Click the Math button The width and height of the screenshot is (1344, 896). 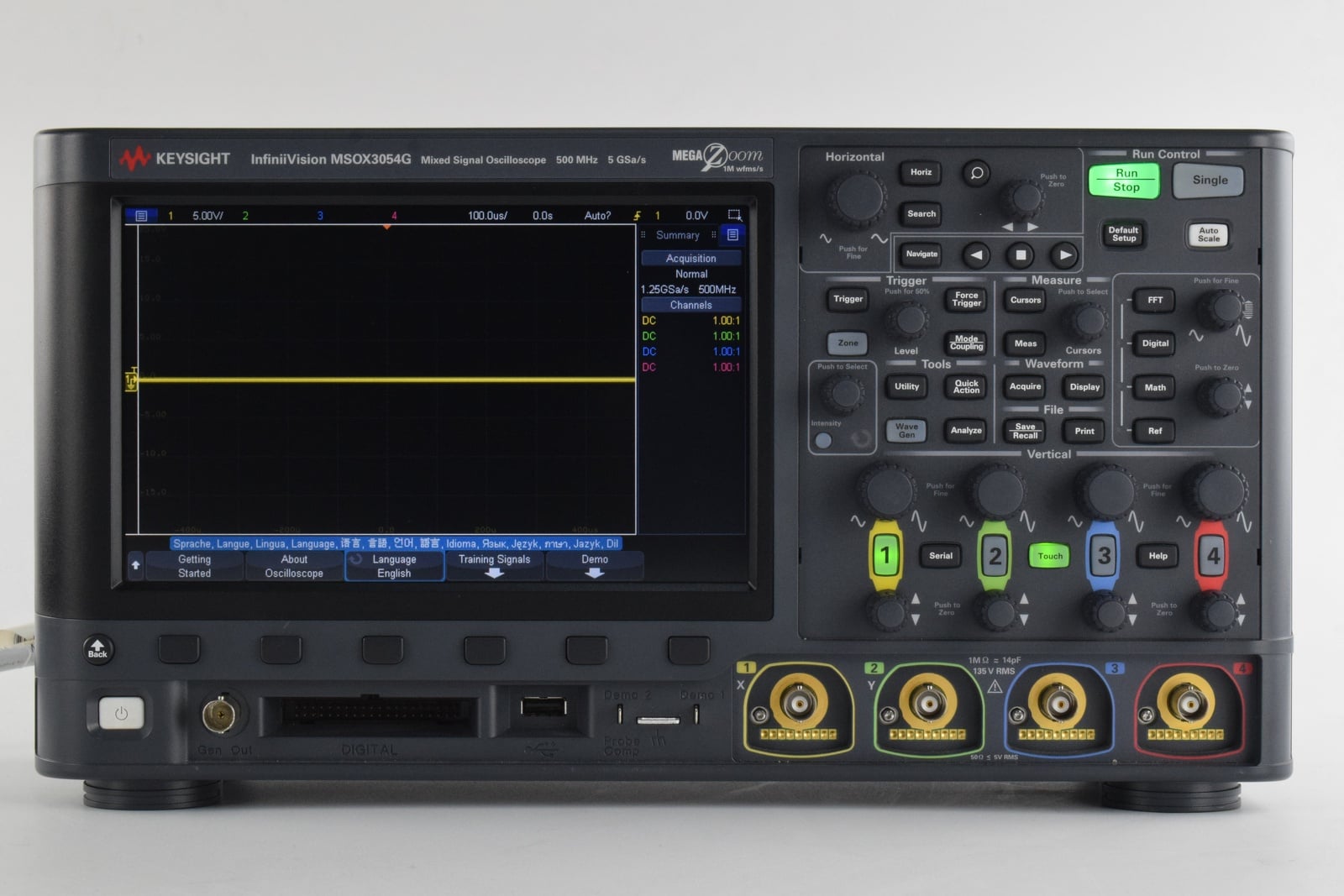point(1155,388)
